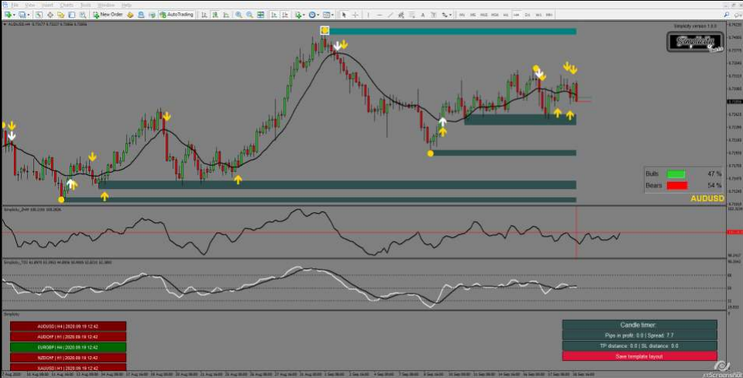Open the Tools menu
Image resolution: width=743 pixels, height=378 pixels.
[x=86, y=5]
